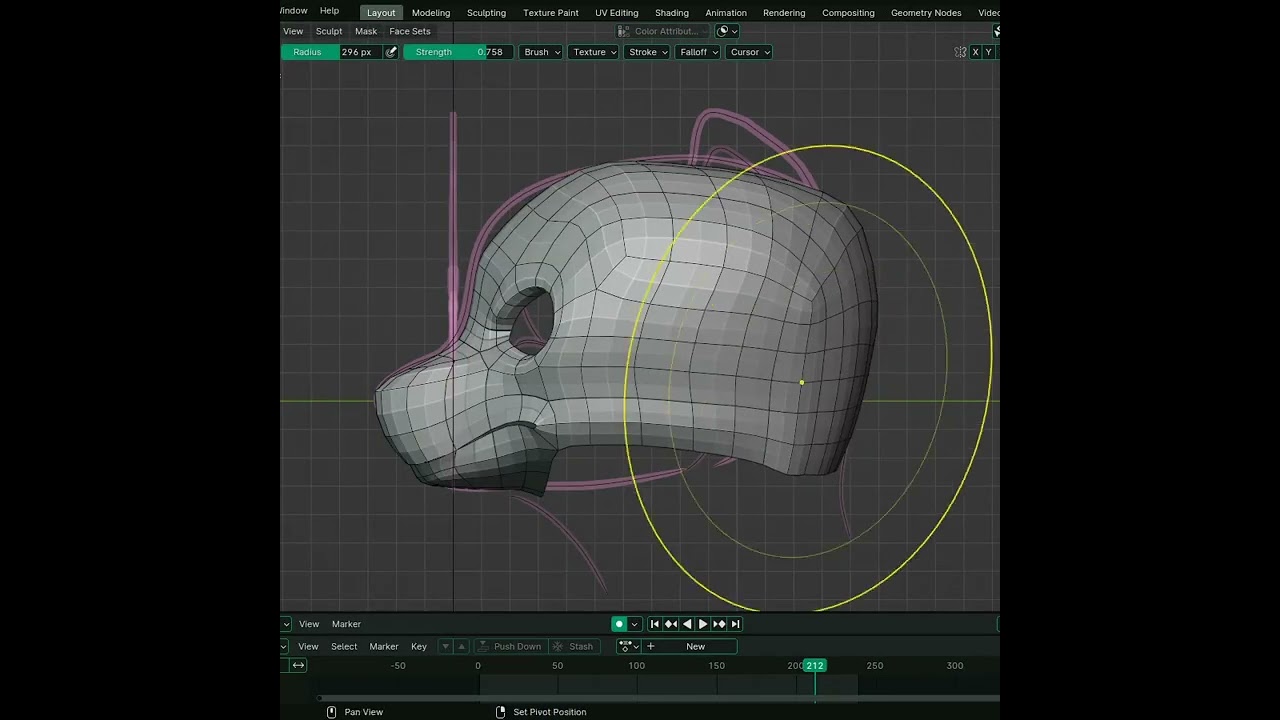
Task: Open the action editor Marker menu
Action: pyautogui.click(x=384, y=647)
